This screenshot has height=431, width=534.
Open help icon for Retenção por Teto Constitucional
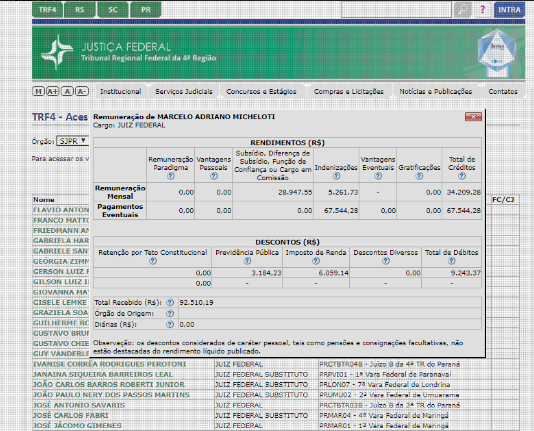[x=153, y=261]
